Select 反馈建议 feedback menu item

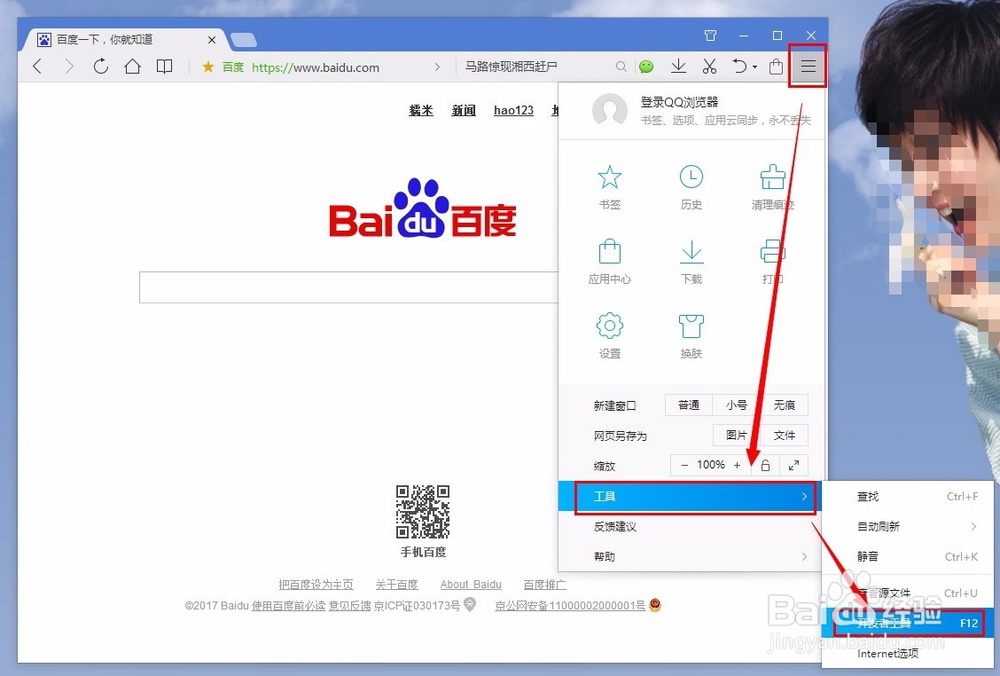(x=689, y=526)
